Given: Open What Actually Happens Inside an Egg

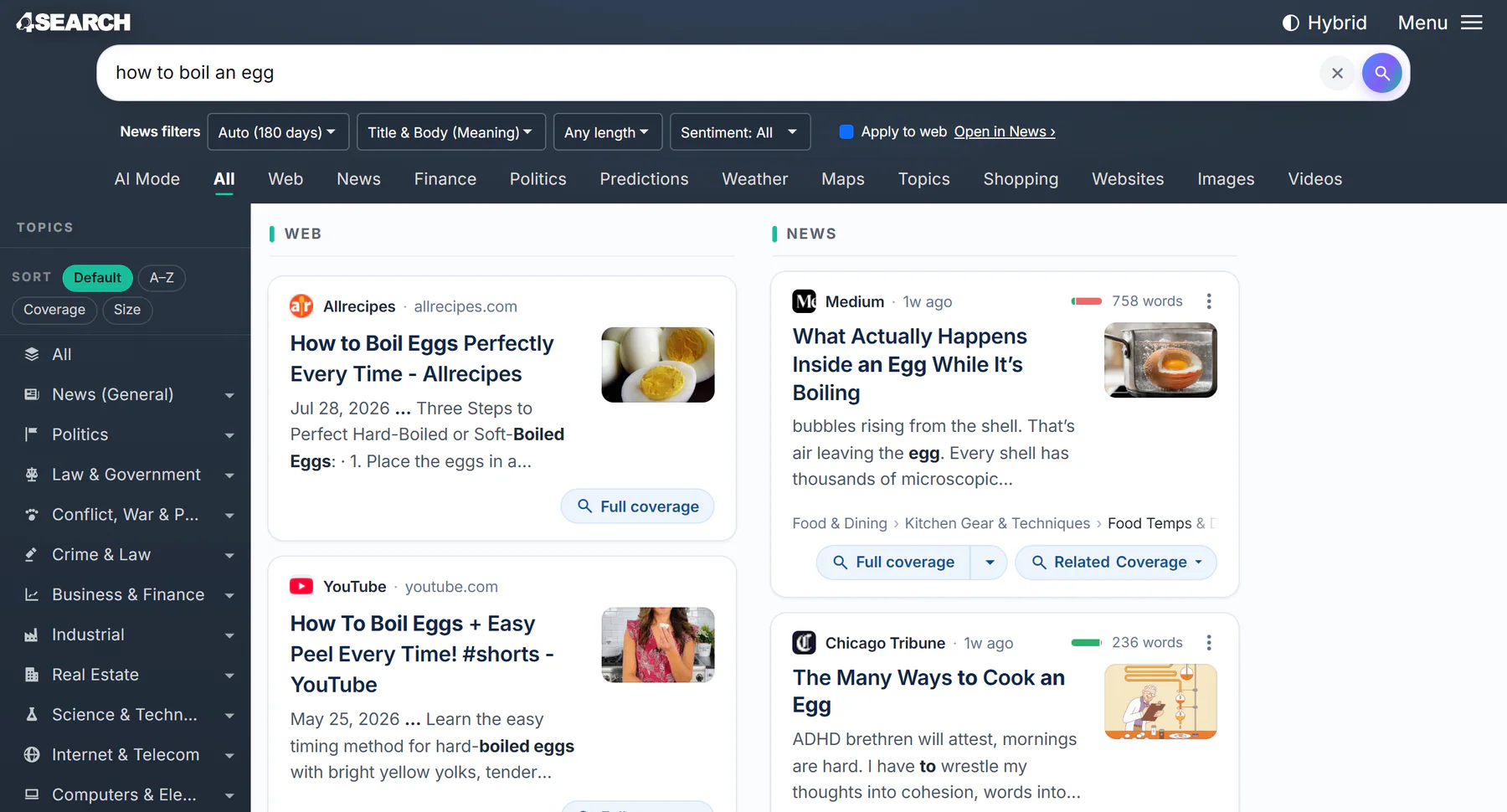Looking at the screenshot, I should point(910,364).
